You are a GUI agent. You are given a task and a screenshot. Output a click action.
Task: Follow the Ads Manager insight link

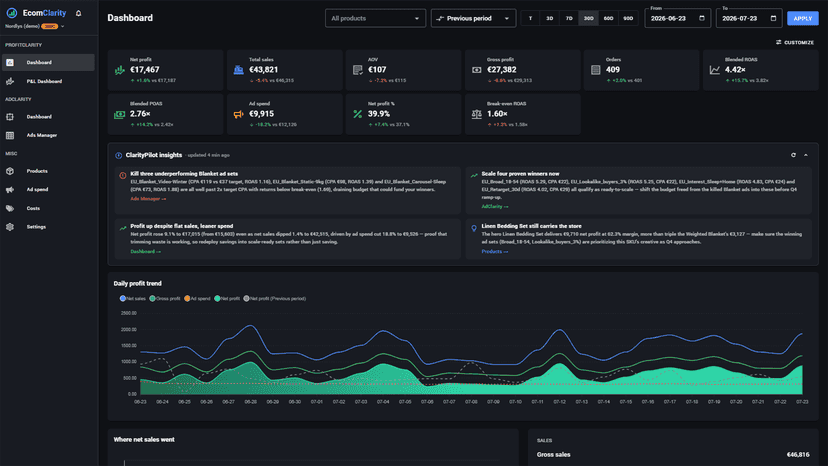click(148, 199)
